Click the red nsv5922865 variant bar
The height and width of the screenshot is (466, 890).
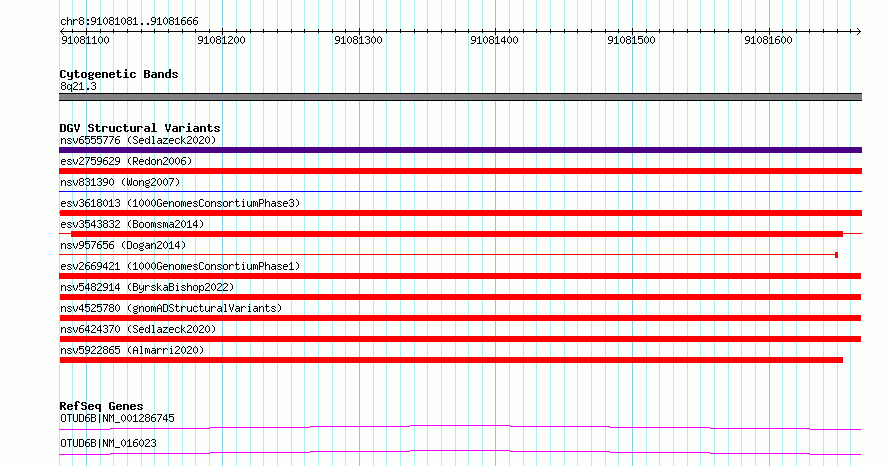point(451,360)
